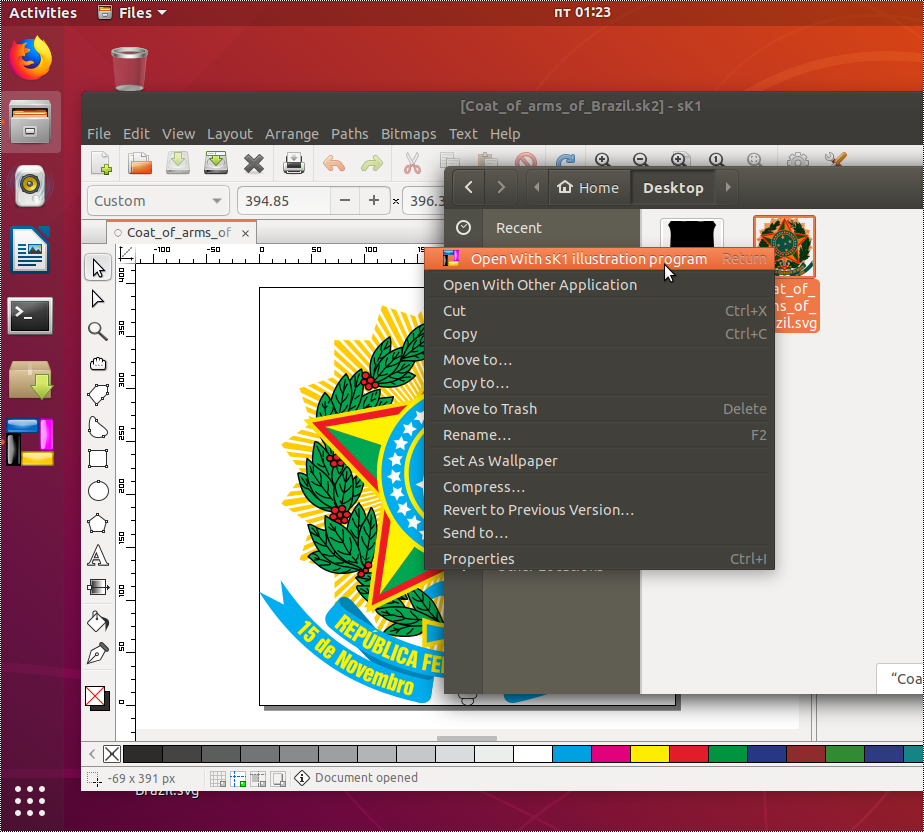Pick the magenta palette color swatch
The height and width of the screenshot is (832, 924).
point(610,754)
